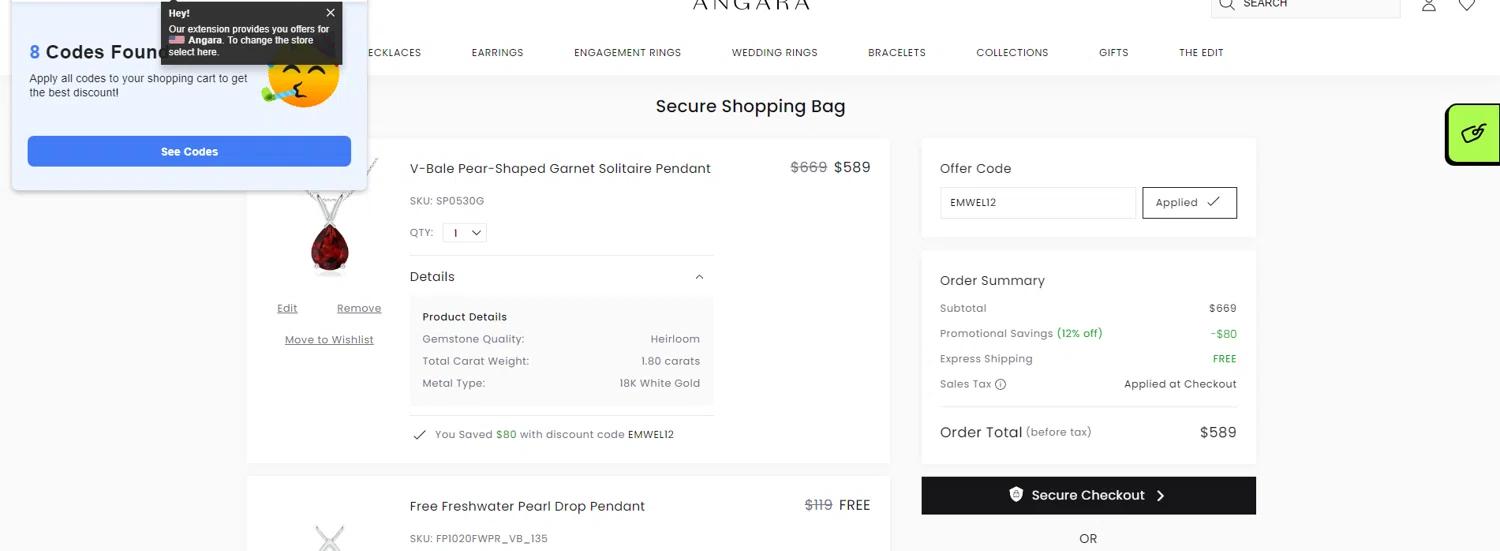
Task: Collapse the Details section chevron
Action: (699, 277)
